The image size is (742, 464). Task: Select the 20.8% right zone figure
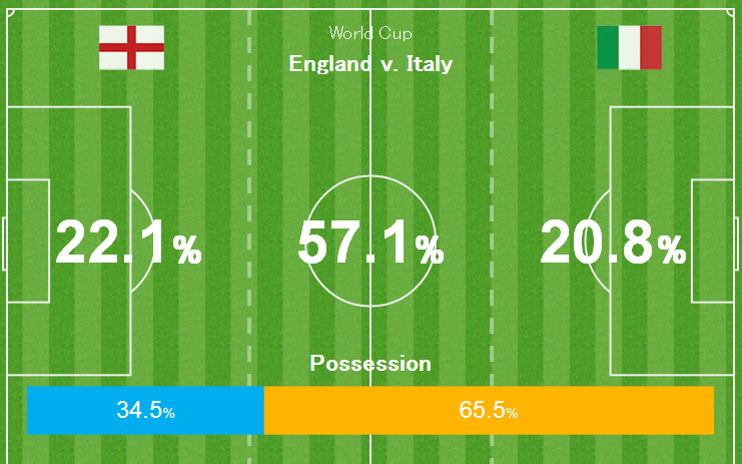(x=612, y=243)
